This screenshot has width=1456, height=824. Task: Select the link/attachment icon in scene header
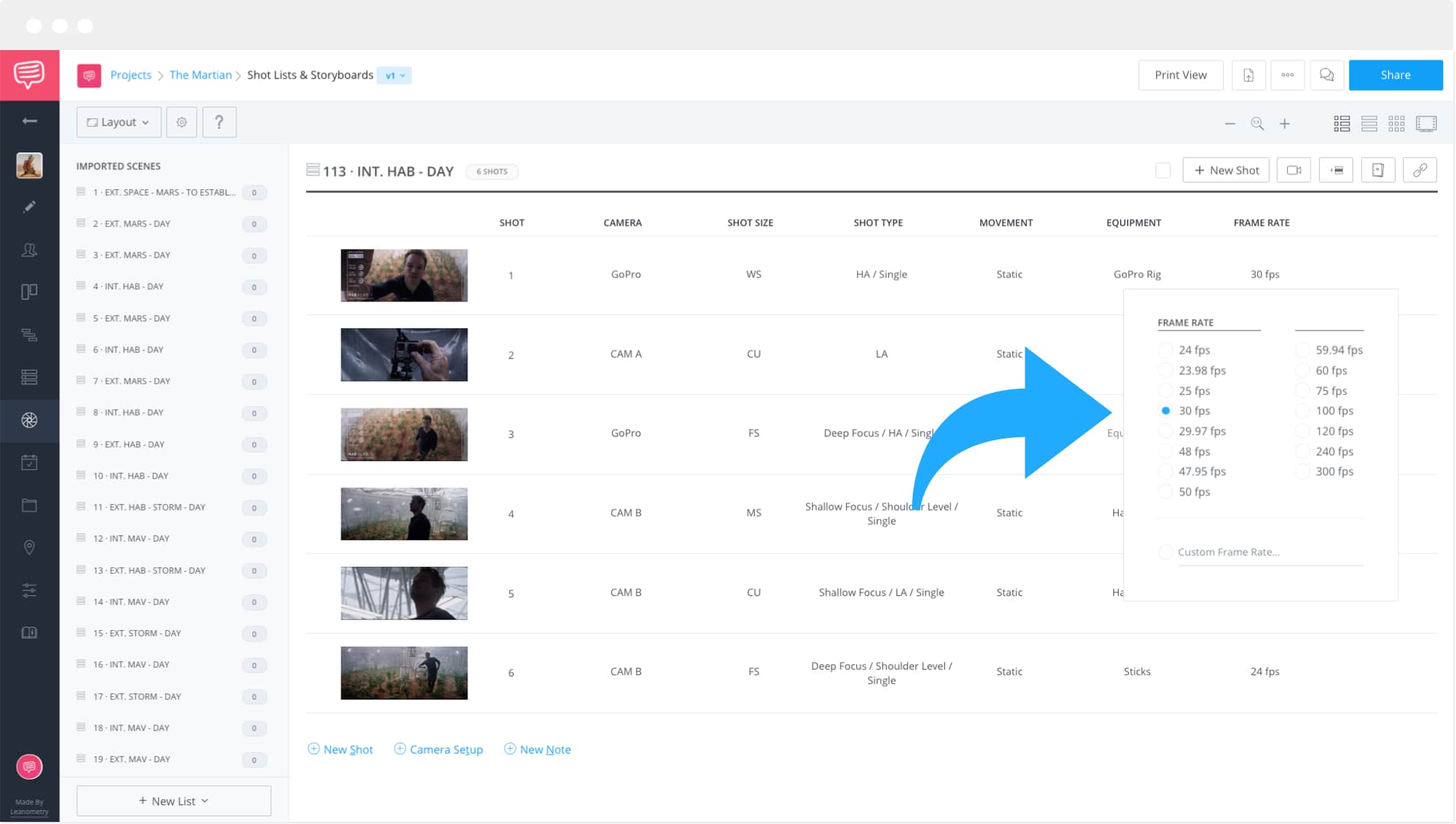1421,170
